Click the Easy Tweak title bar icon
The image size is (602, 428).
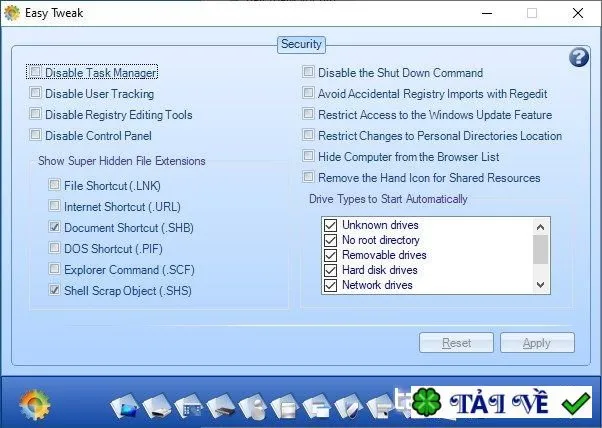(x=12, y=13)
